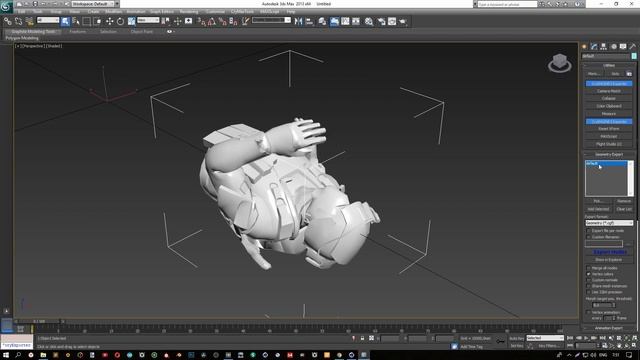Switch to the Create command panel
This screenshot has width=640, height=360.
(x=584, y=47)
